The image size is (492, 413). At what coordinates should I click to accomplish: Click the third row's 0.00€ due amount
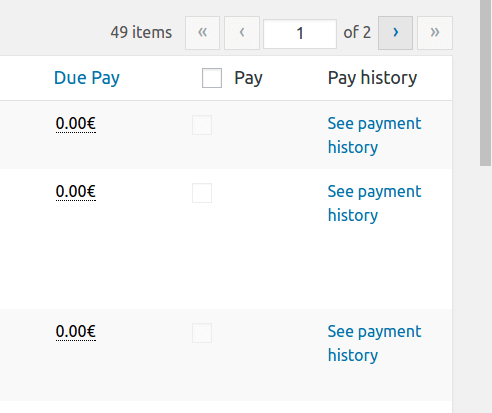76,332
